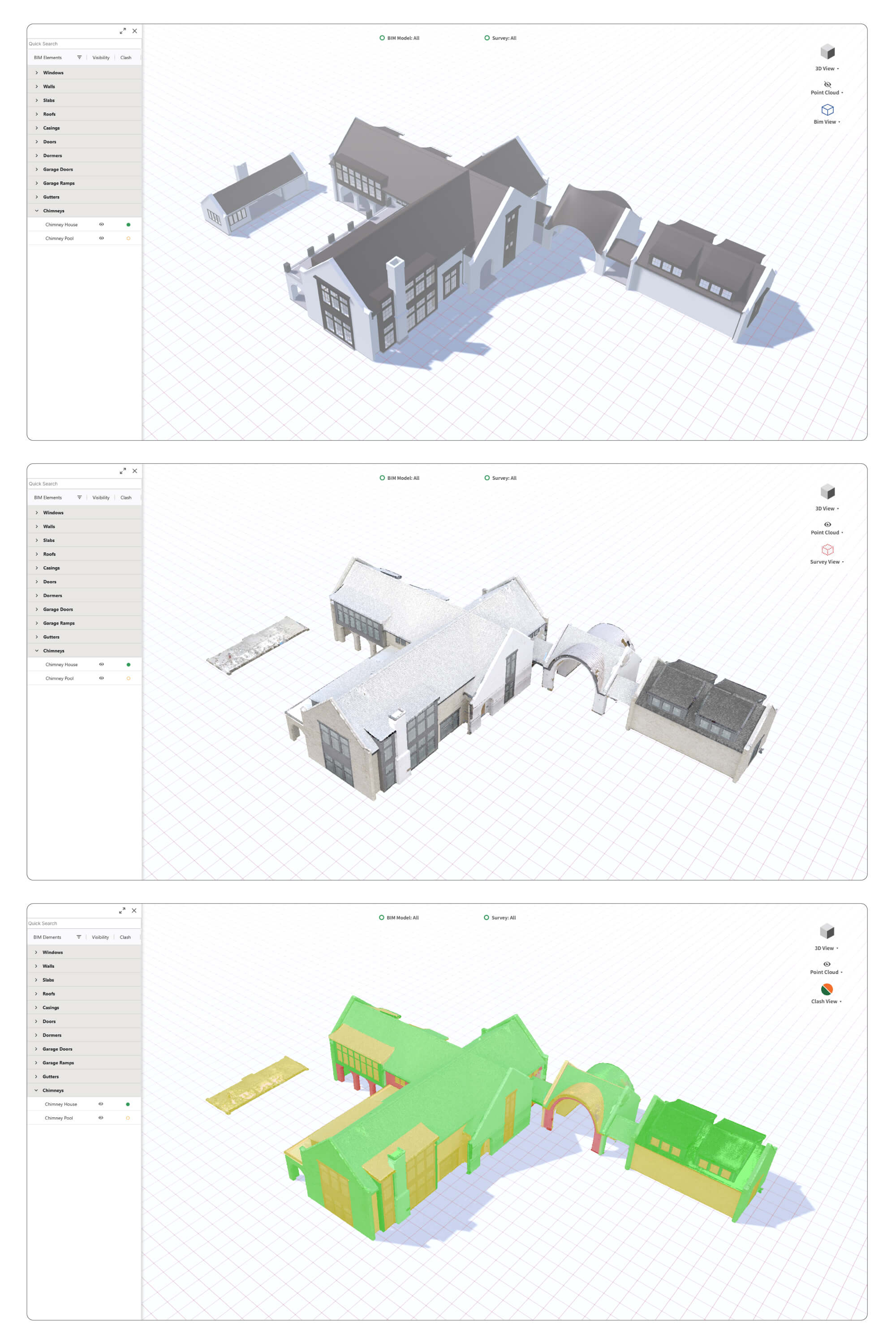
Task: Click the Clash View orange-green circle icon
Action: click(x=827, y=989)
